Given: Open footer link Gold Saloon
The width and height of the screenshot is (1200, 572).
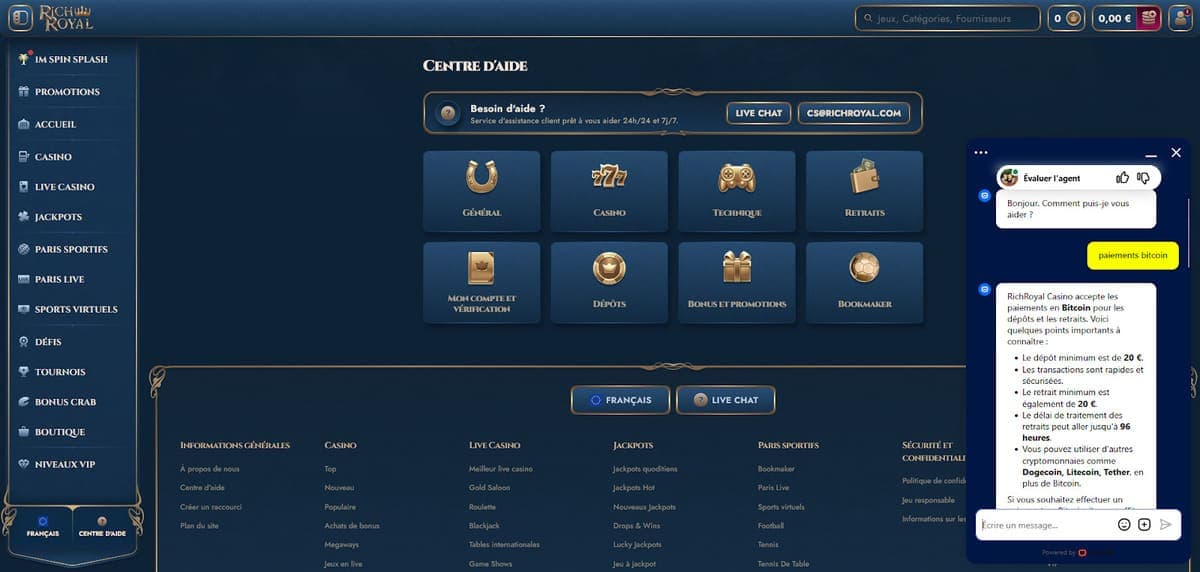Looking at the screenshot, I should [489, 488].
